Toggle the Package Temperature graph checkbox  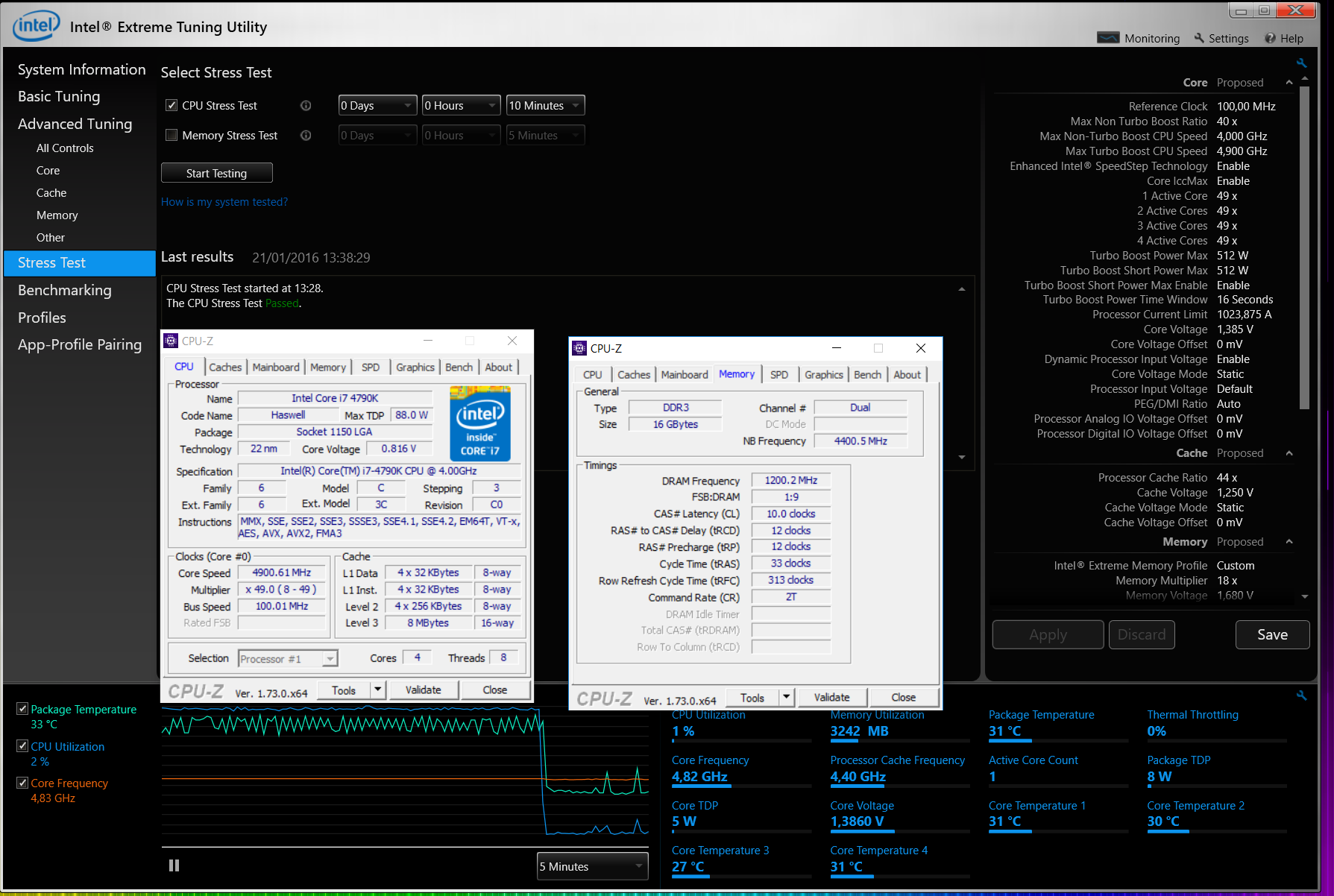[22, 709]
